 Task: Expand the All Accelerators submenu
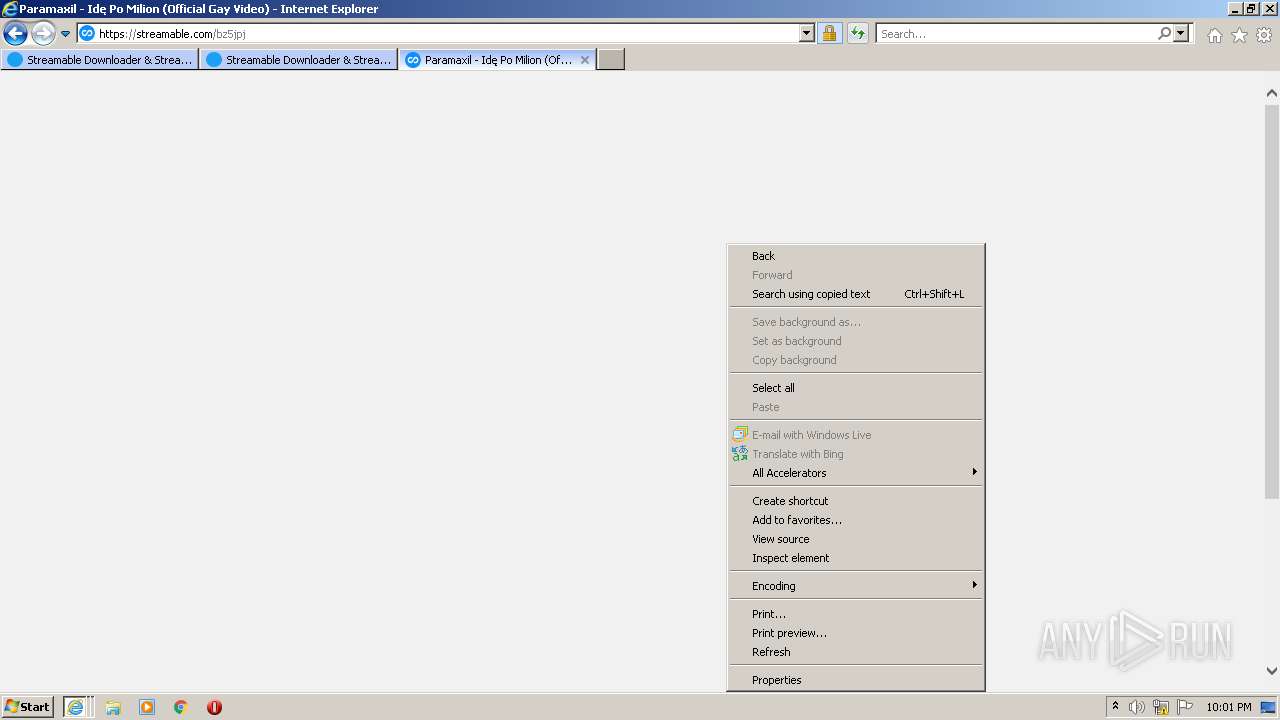856,473
